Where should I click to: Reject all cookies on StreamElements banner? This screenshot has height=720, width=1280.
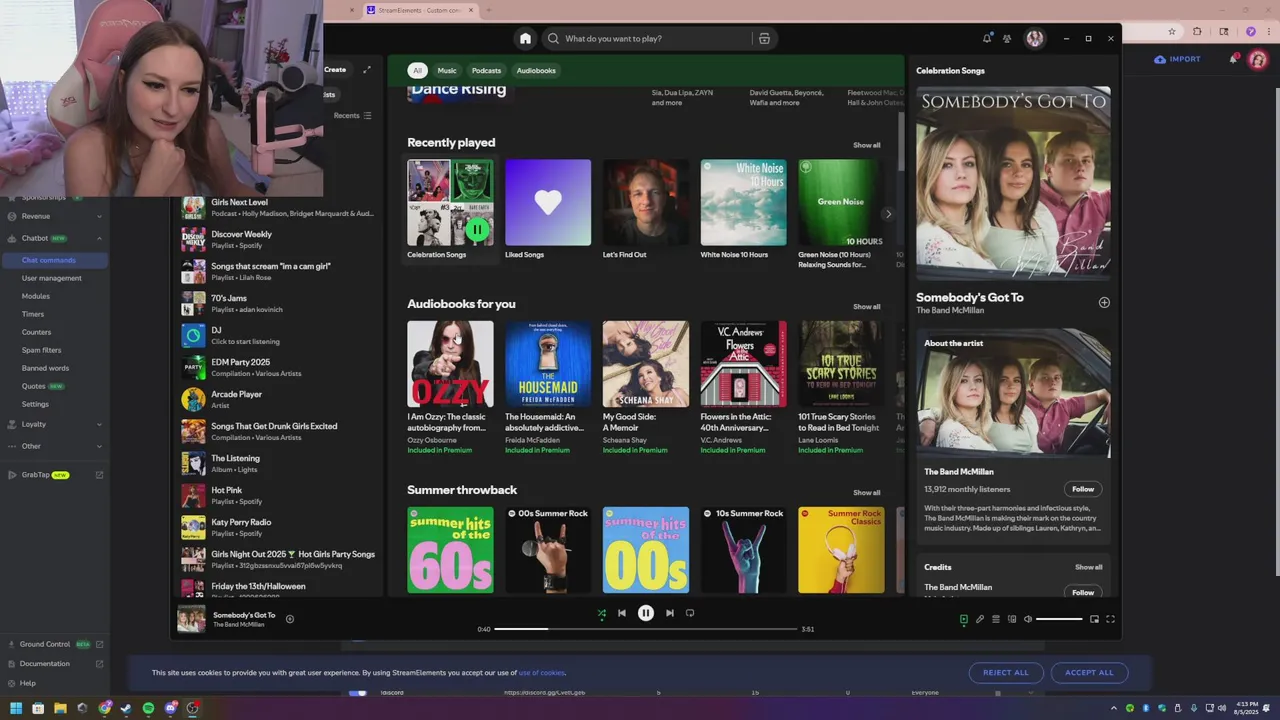[x=1006, y=673]
